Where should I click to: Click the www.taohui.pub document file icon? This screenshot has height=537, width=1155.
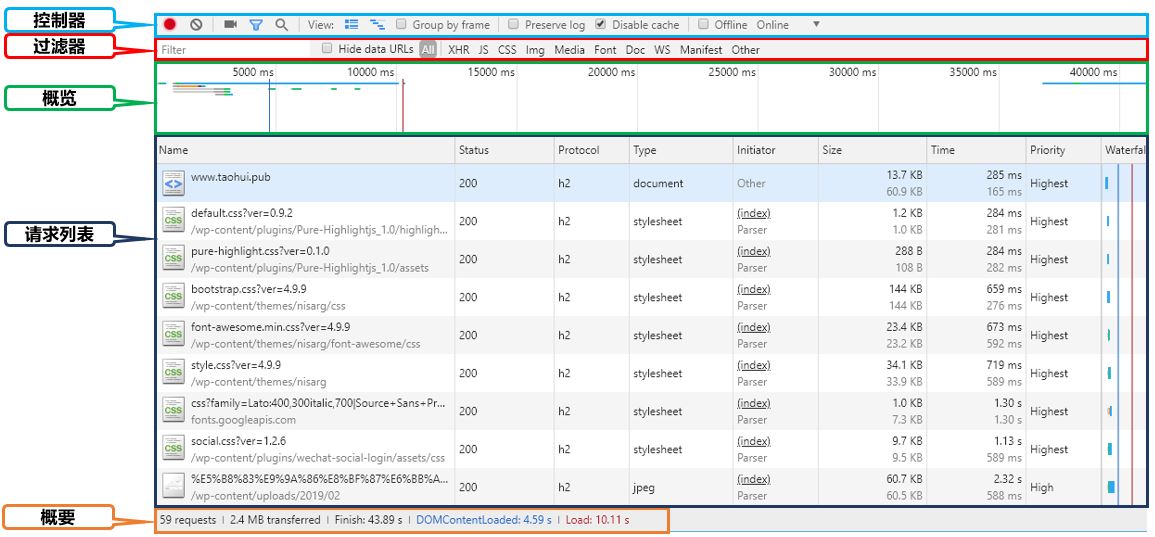coord(173,184)
